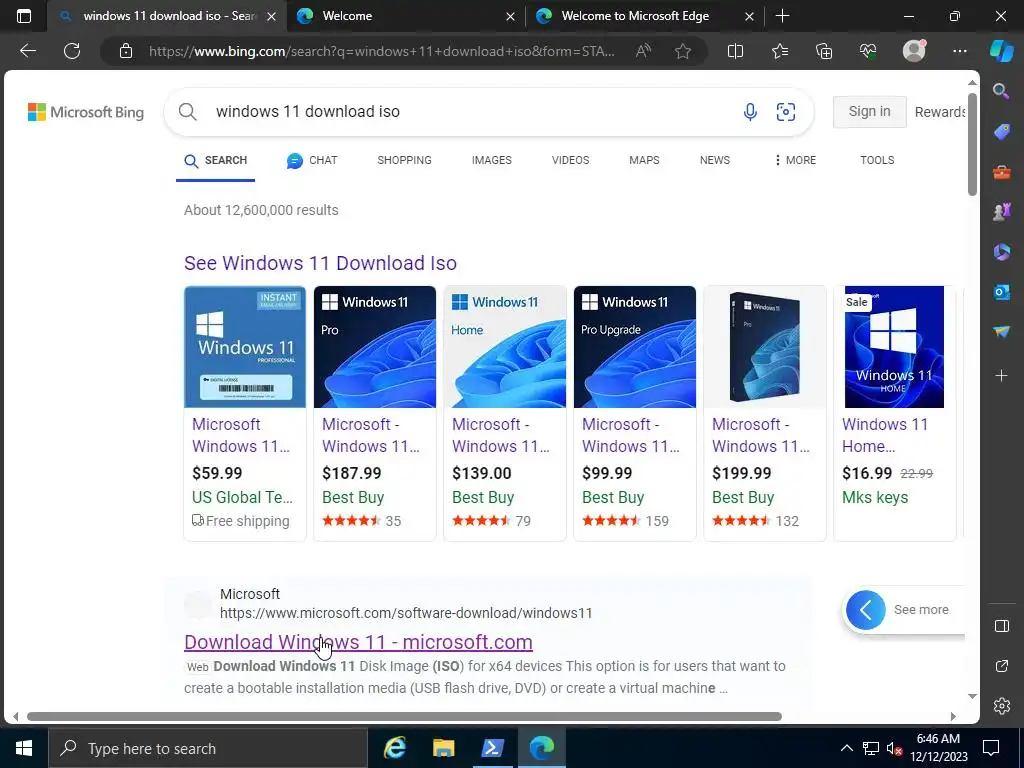Open File Explorer from taskbar
The height and width of the screenshot is (768, 1024).
click(443, 748)
